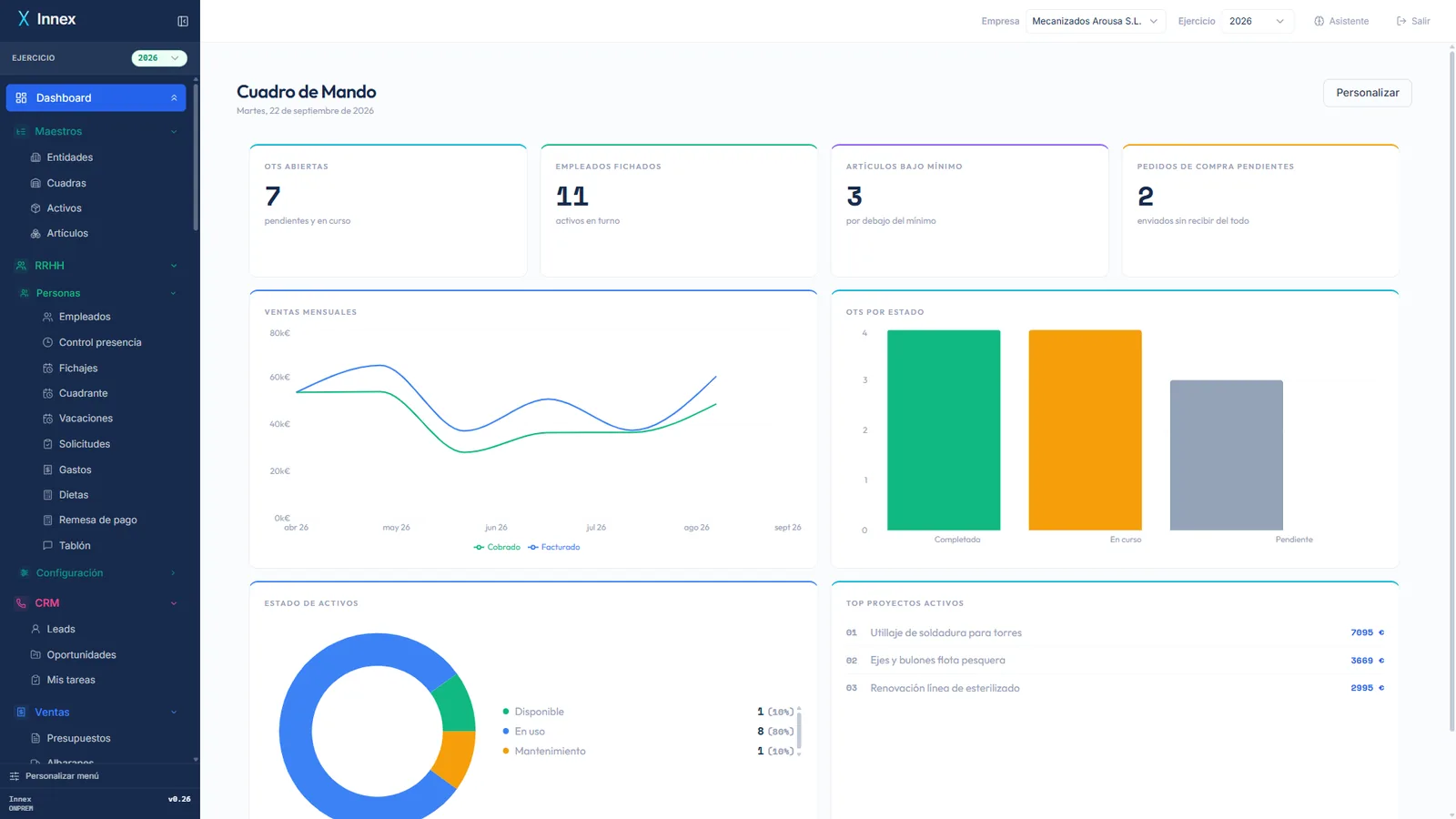Screen dimensions: 1456x819
Task: Click the Tablón chat icon
Action: point(48,546)
